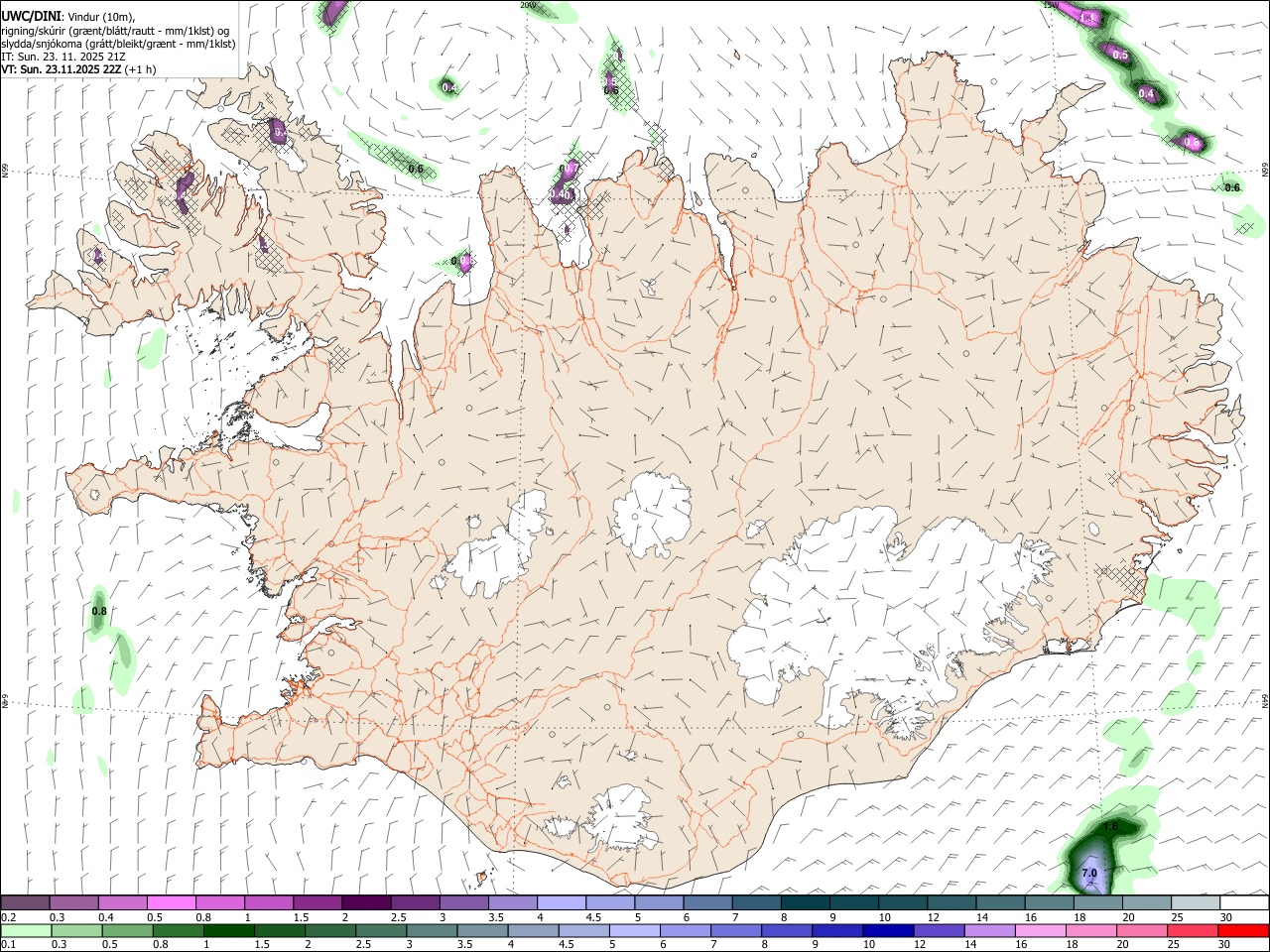This screenshot has height=952, width=1270.
Task: Select the rain legend swatch starting at 2
Action: point(330,930)
